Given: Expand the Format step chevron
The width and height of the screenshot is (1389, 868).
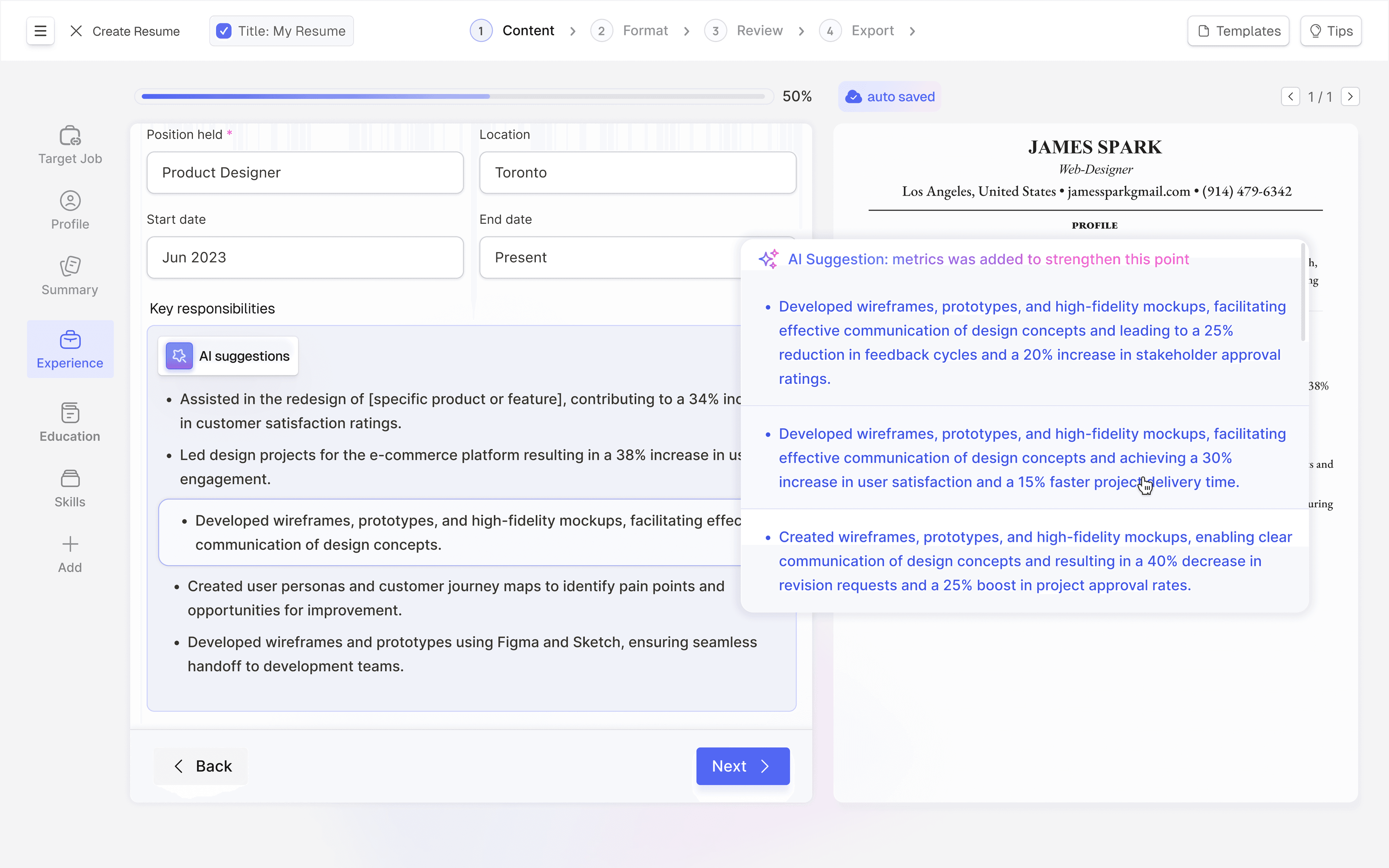Looking at the screenshot, I should pos(686,30).
